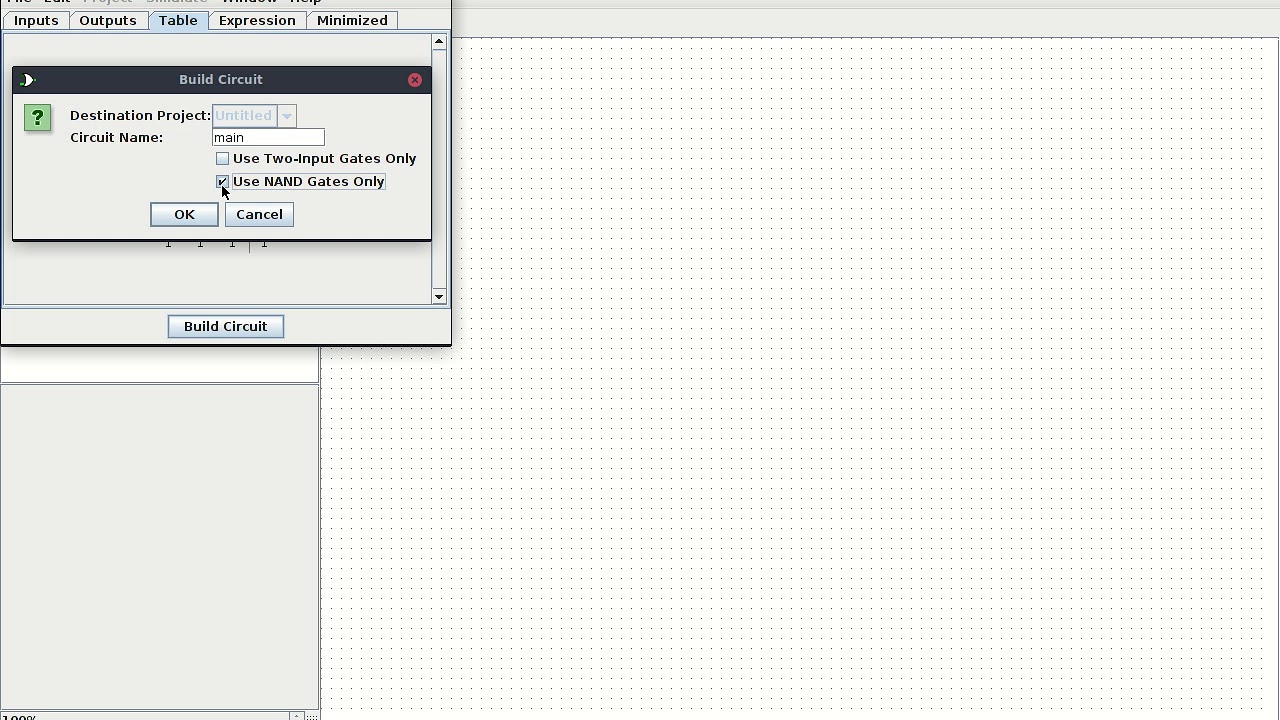The height and width of the screenshot is (720, 1280).
Task: Switch to the Inputs tab
Action: point(36,21)
